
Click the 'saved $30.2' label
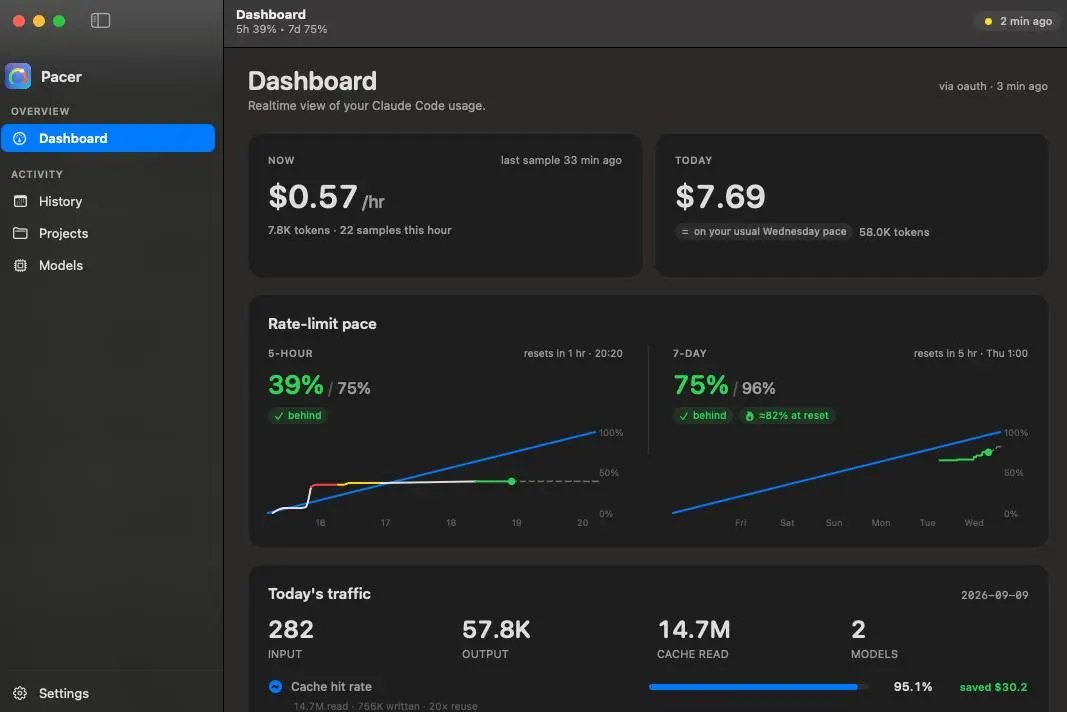tap(994, 687)
